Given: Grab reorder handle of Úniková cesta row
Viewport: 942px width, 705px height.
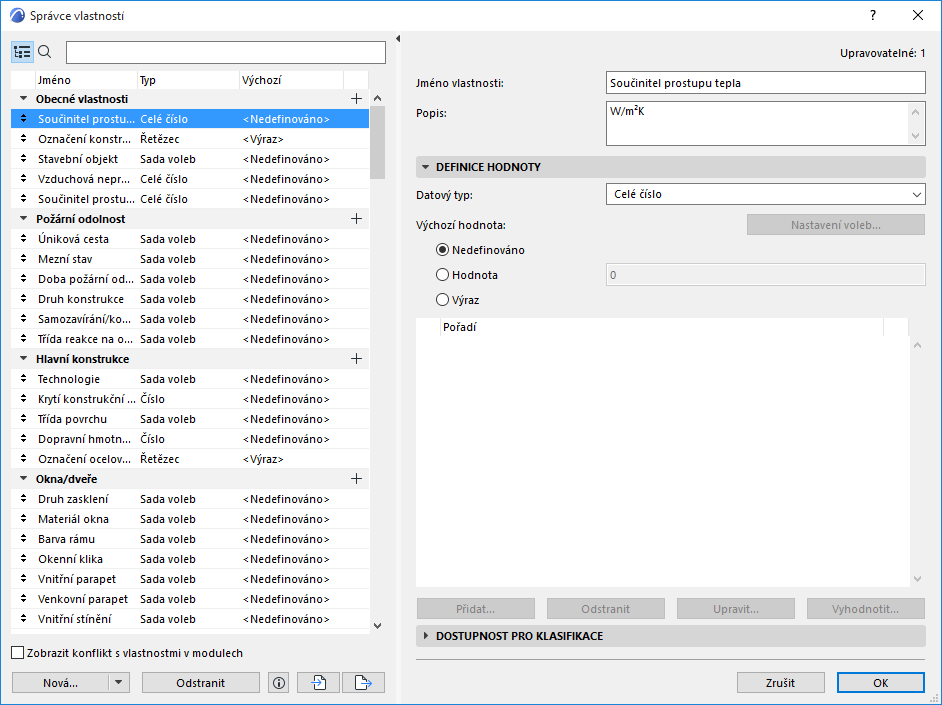Looking at the screenshot, I should point(23,238).
